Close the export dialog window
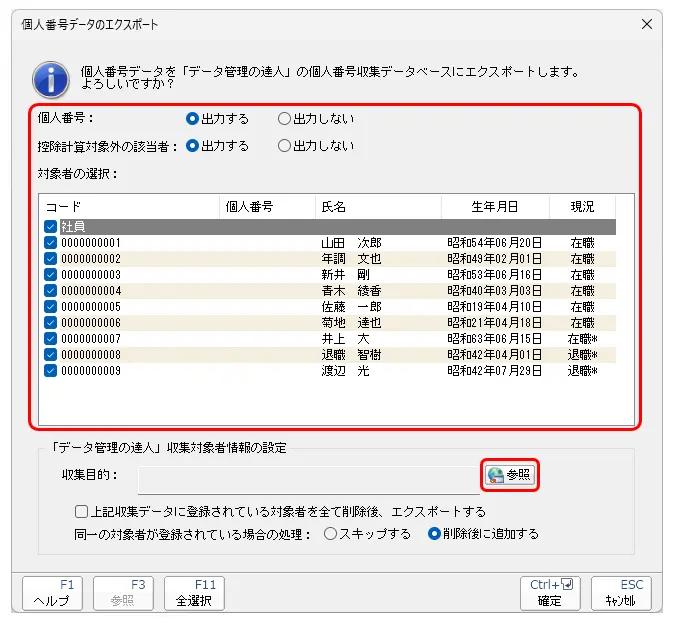The image size is (675, 624). coord(647,24)
